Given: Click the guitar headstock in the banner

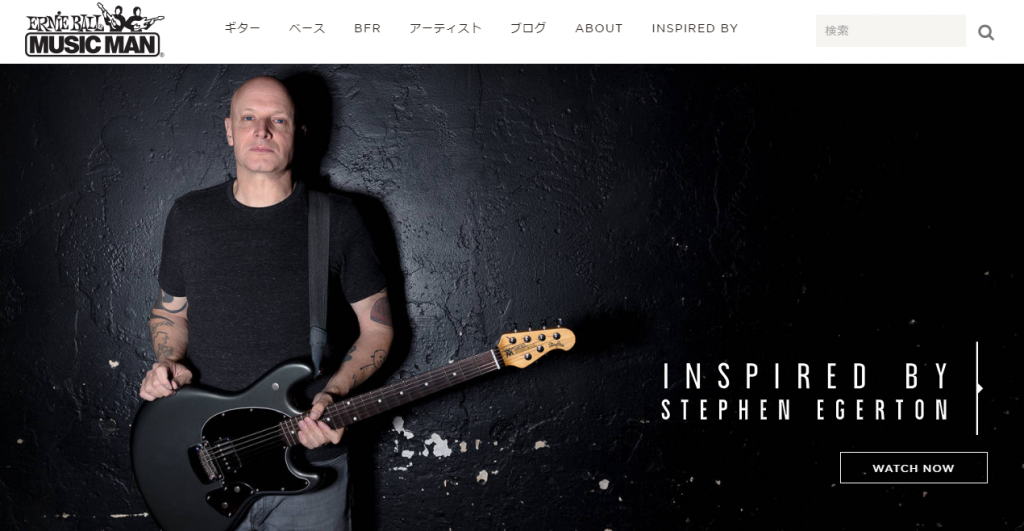Looking at the screenshot, I should point(537,346).
